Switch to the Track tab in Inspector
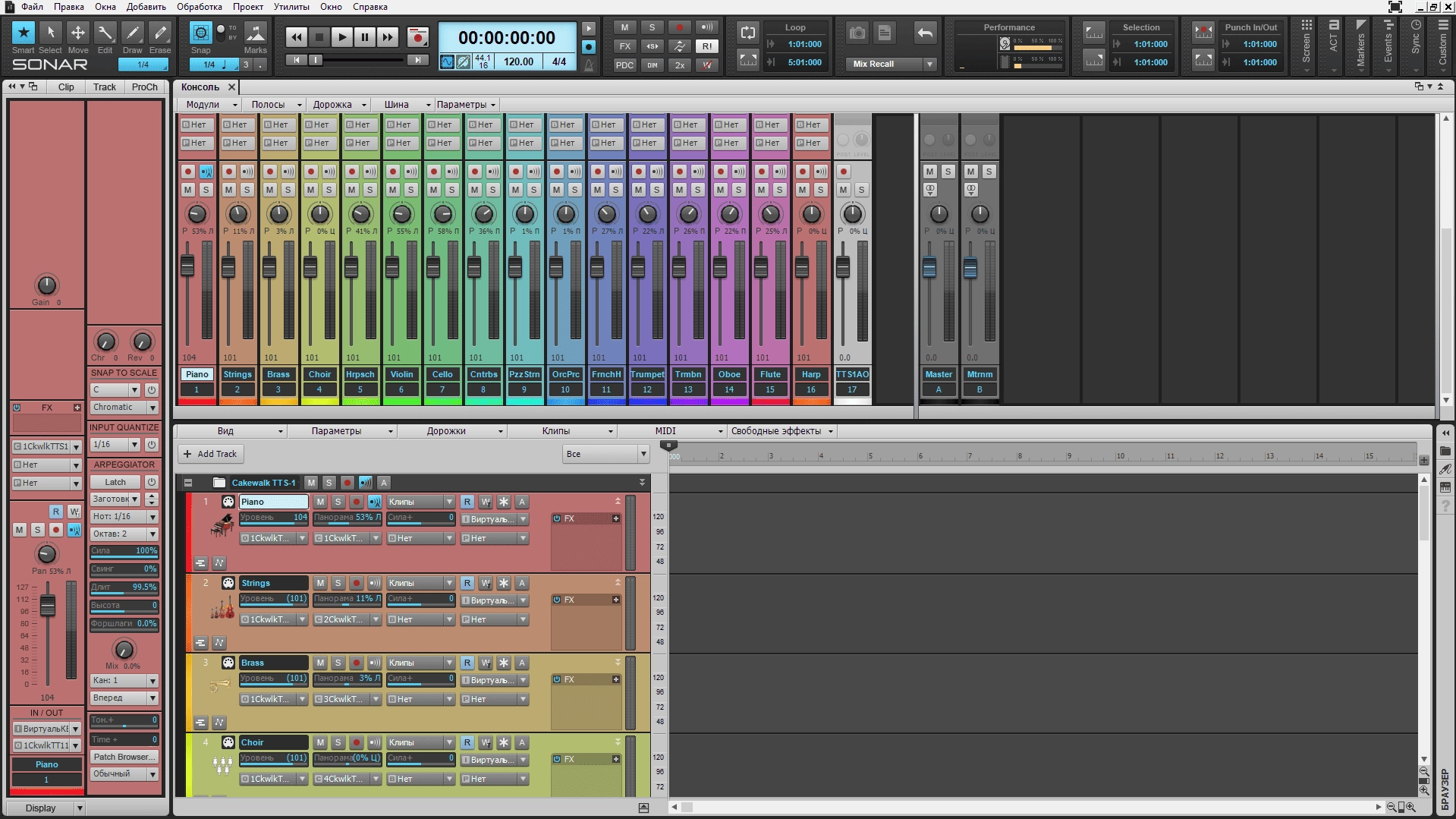The height and width of the screenshot is (819, 1456). (x=105, y=87)
